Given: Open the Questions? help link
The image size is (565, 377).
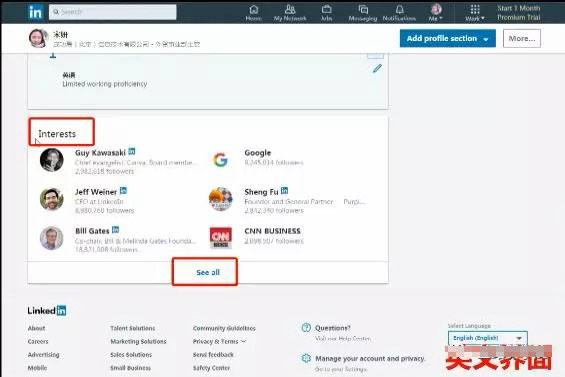Looking at the screenshot, I should click(x=333, y=328).
